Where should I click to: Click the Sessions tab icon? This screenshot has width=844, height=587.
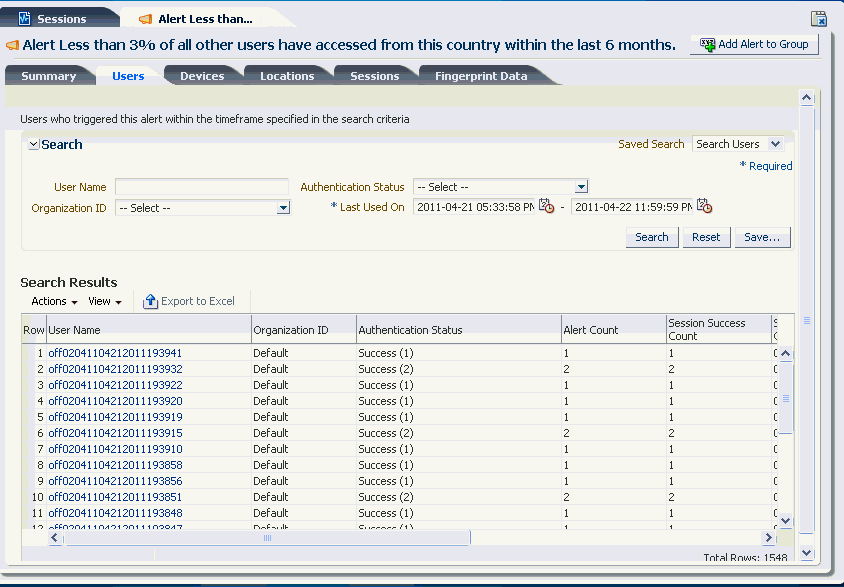(x=24, y=16)
